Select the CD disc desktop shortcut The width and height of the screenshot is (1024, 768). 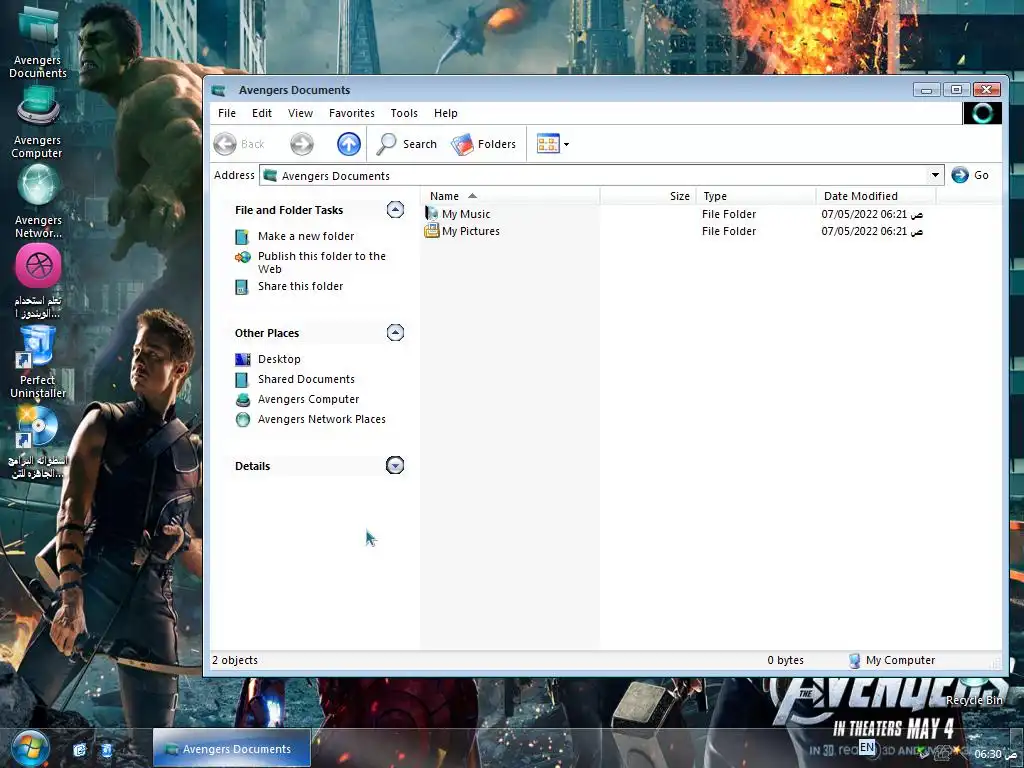tap(37, 443)
